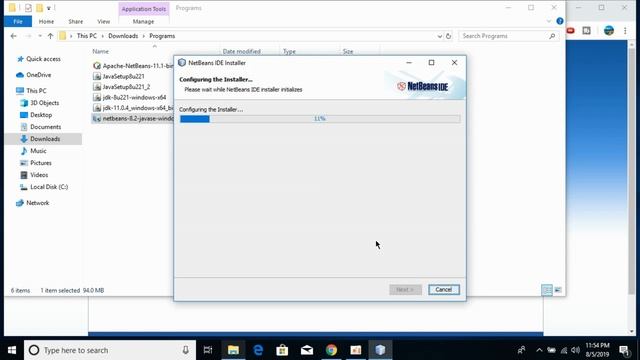Open Task View from taskbar
Viewport: 640px width, 360px height.
(208, 350)
